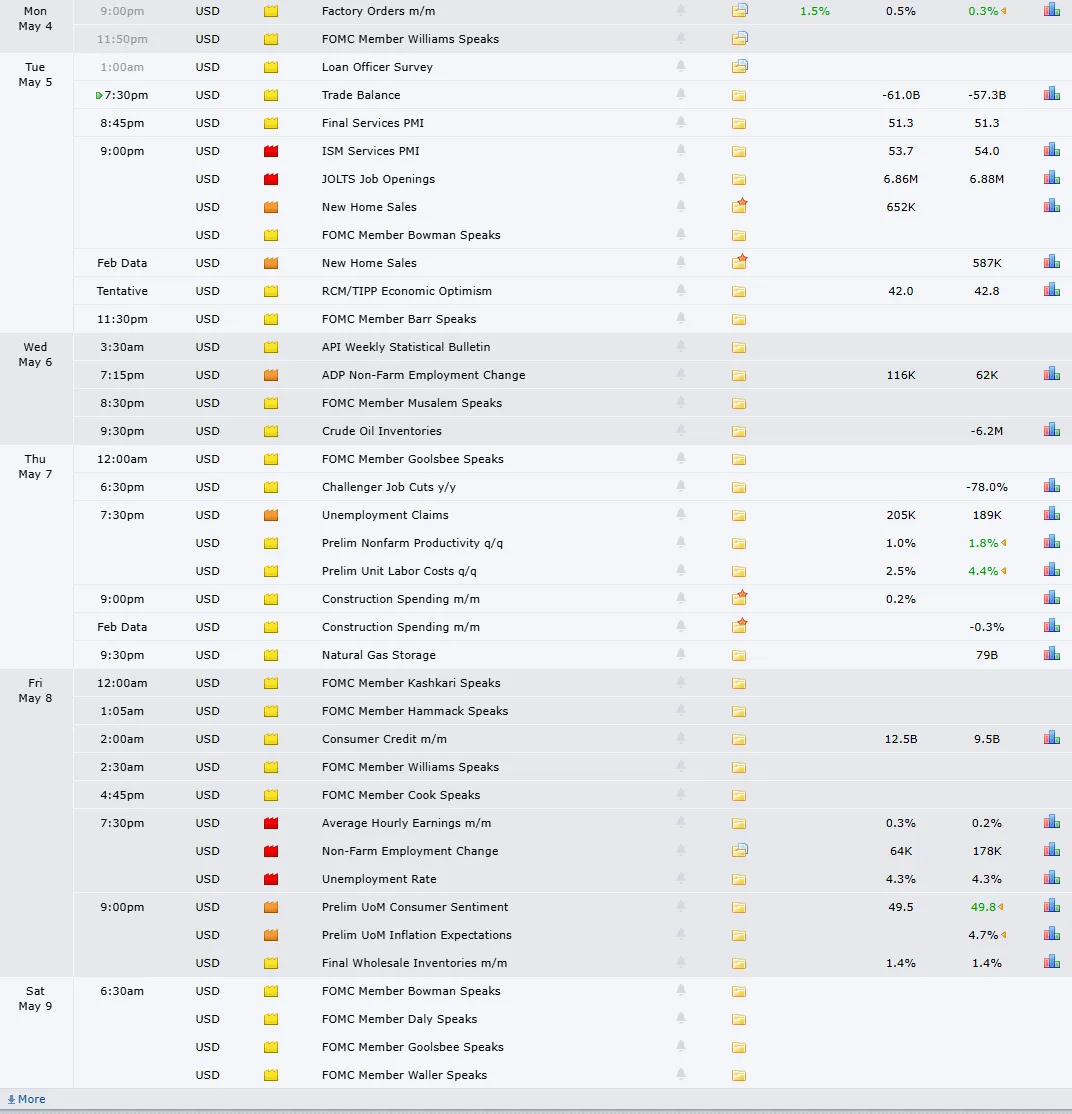Image resolution: width=1072 pixels, height=1114 pixels.
Task: Open starred detail folder for New Home Sales 9:00pm
Action: tap(739, 206)
